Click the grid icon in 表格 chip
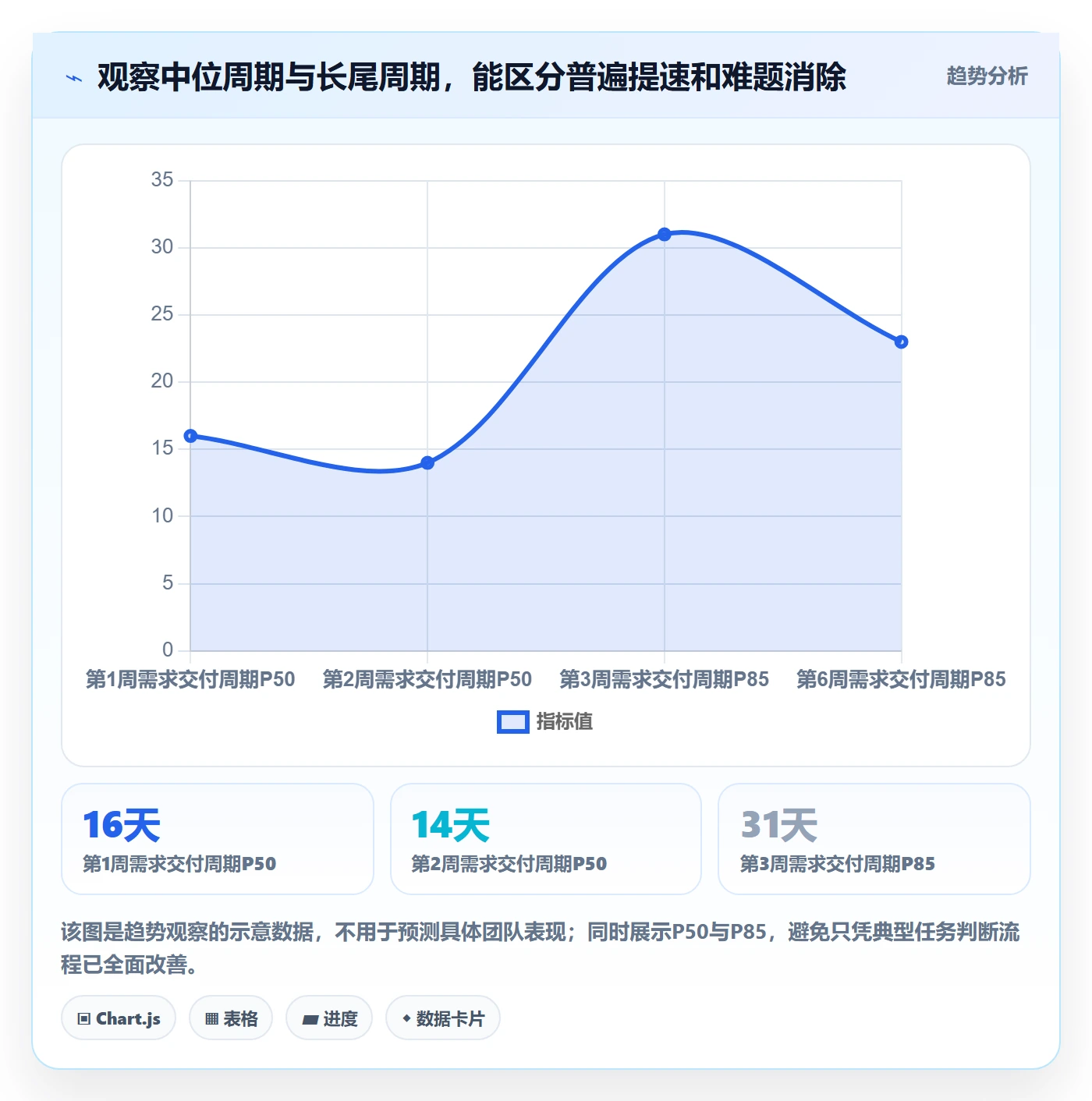Viewport: 1092px width, 1101px height. [211, 1018]
